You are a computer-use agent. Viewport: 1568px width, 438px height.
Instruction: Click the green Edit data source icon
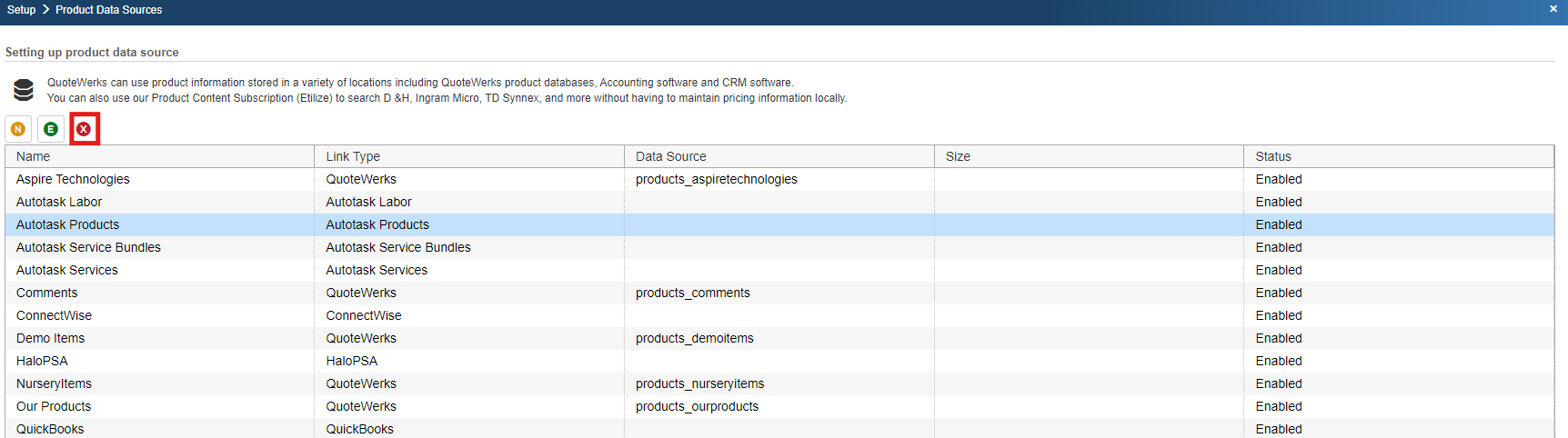[51, 129]
